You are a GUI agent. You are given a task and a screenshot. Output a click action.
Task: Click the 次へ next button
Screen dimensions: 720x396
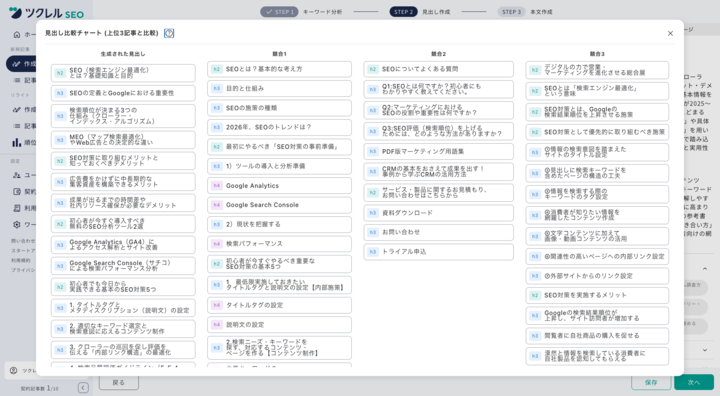pos(694,382)
